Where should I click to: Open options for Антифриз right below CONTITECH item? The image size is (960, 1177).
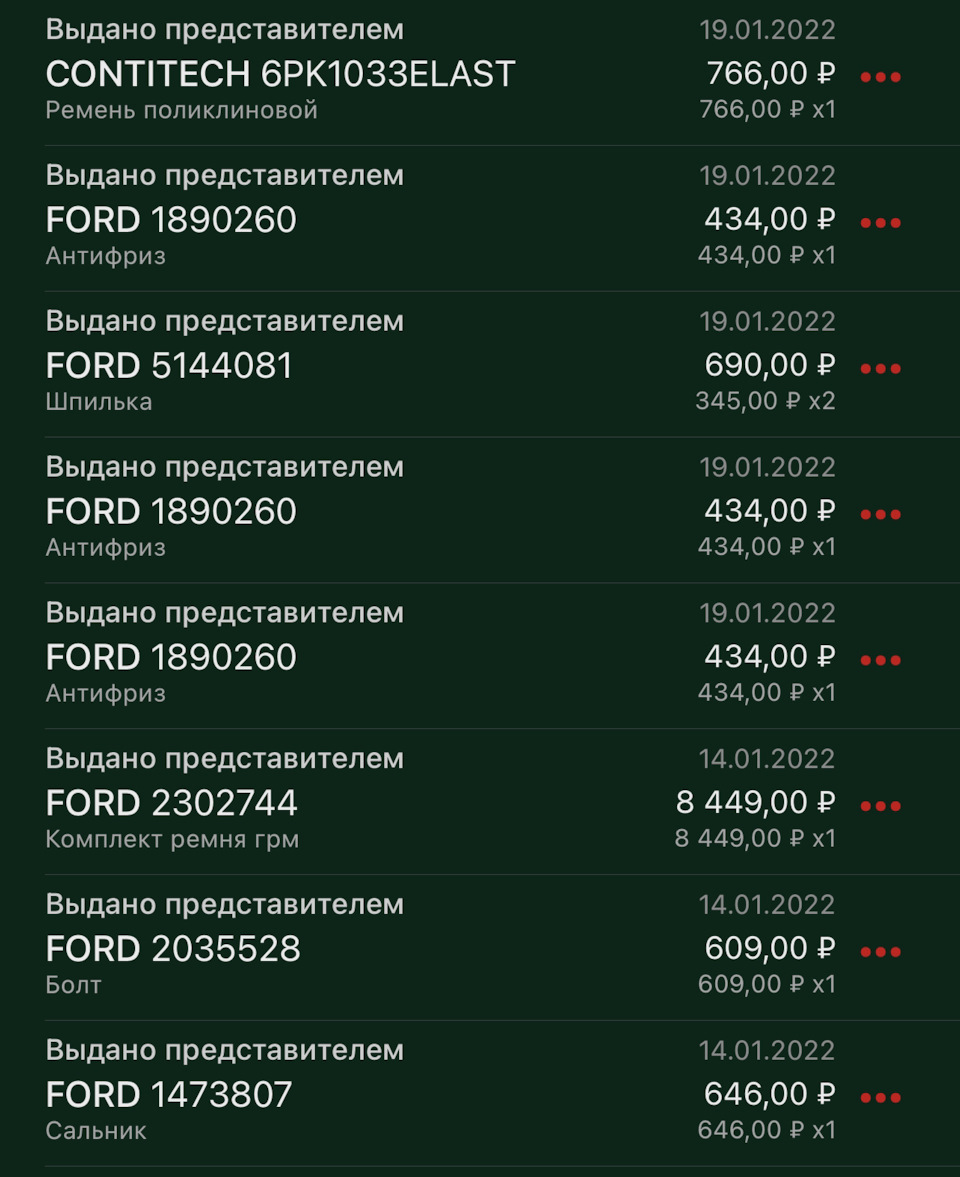click(x=880, y=222)
